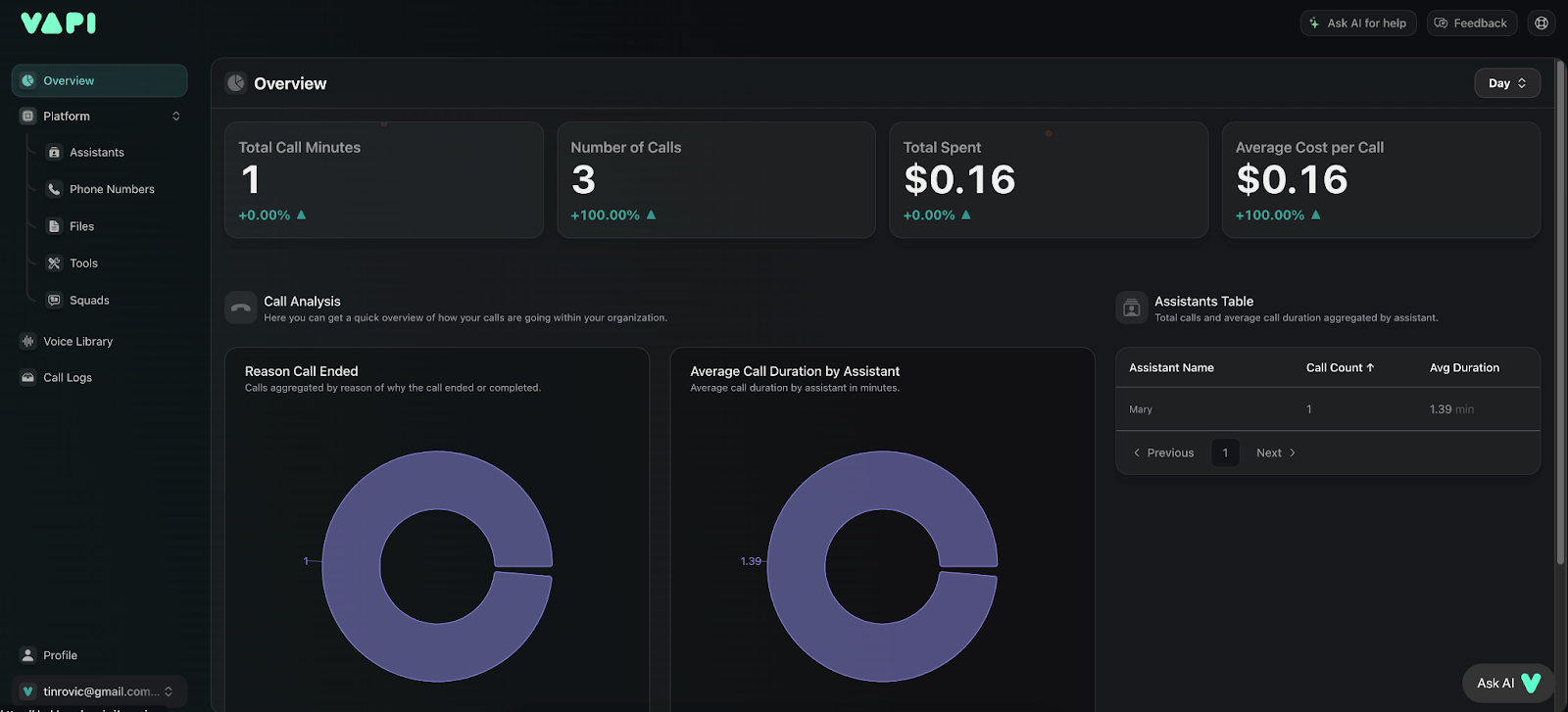1568x712 pixels.
Task: Click the chat icon on Feedback button
Action: pos(1441,23)
